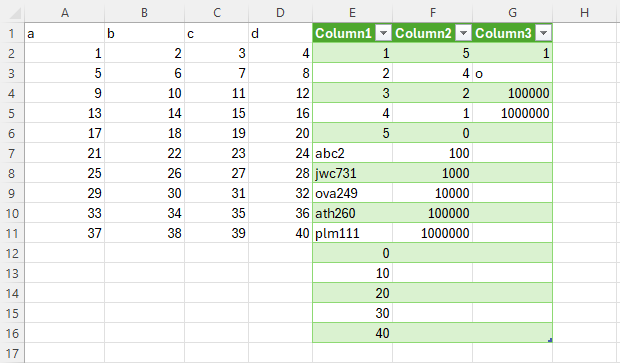Select cell G5 with value 1000000
Screen dimensions: 620x363
pos(512,113)
